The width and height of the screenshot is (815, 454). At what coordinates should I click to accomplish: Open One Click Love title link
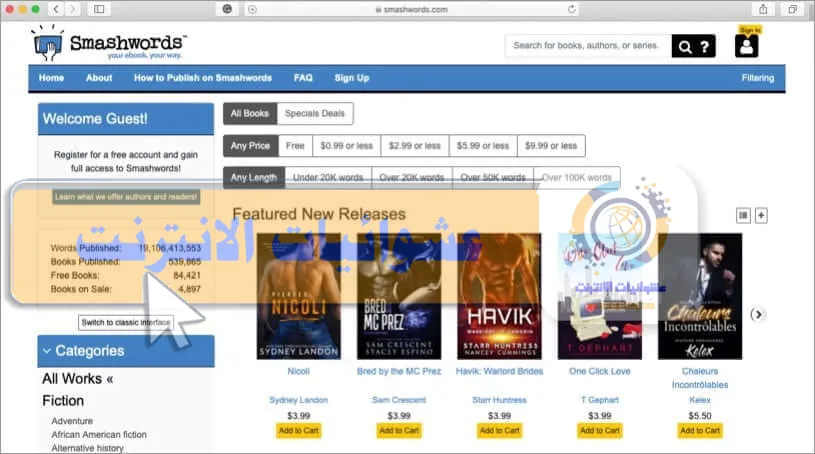pyautogui.click(x=600, y=371)
